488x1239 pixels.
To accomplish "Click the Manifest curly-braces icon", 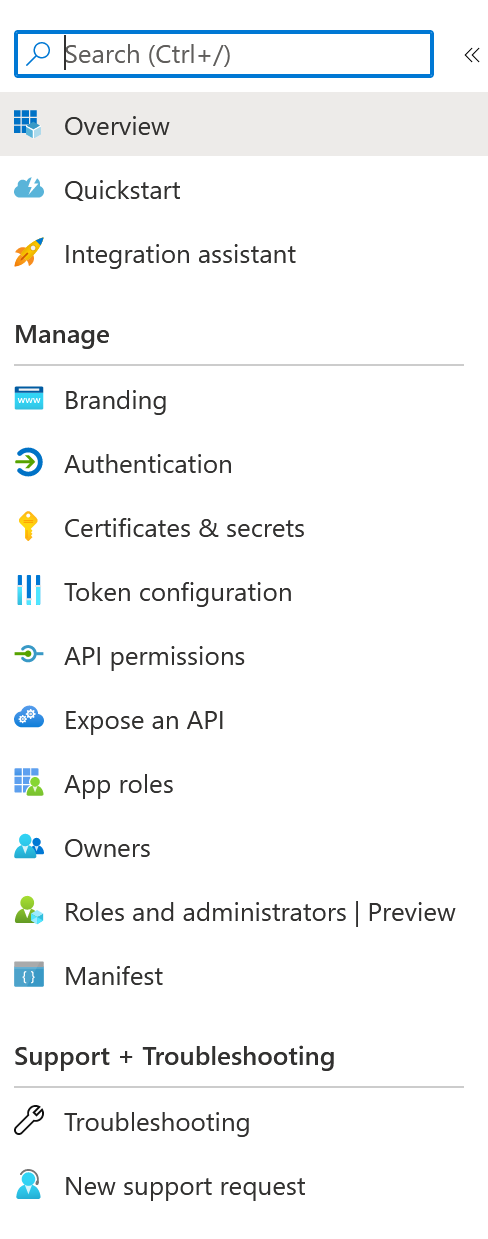I will coord(28,975).
